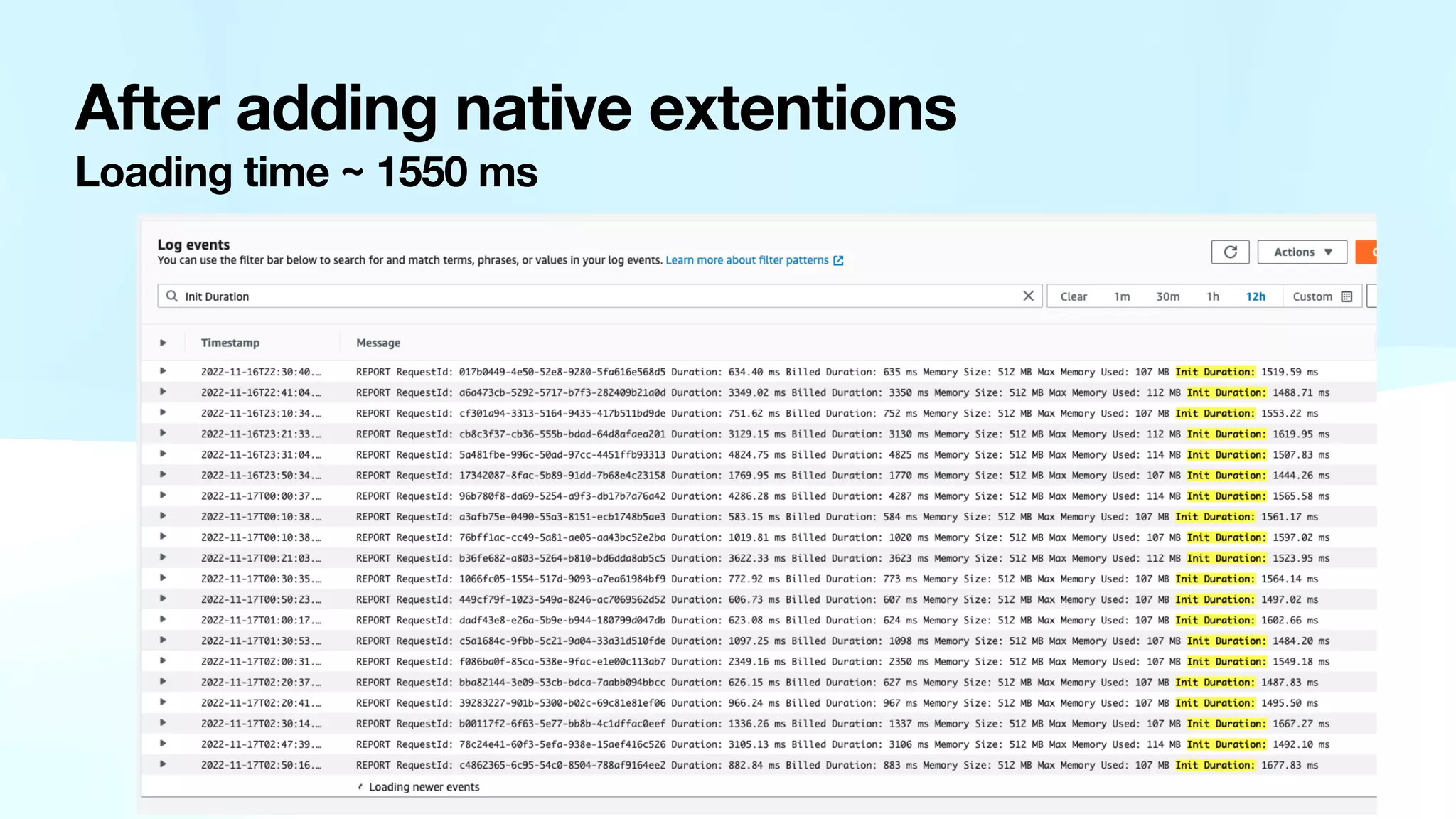Select the 12h time range
Image resolution: width=1456 pixels, height=819 pixels.
[1256, 296]
